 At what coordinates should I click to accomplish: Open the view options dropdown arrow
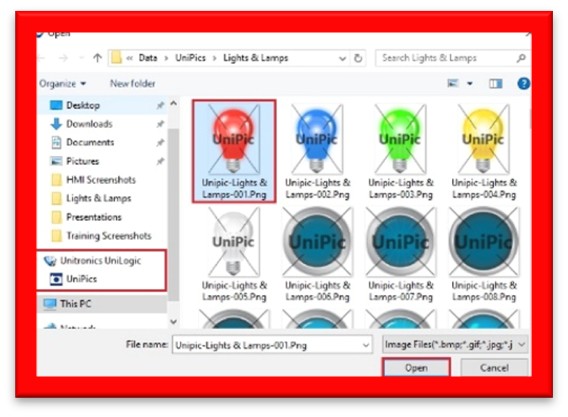[x=470, y=84]
